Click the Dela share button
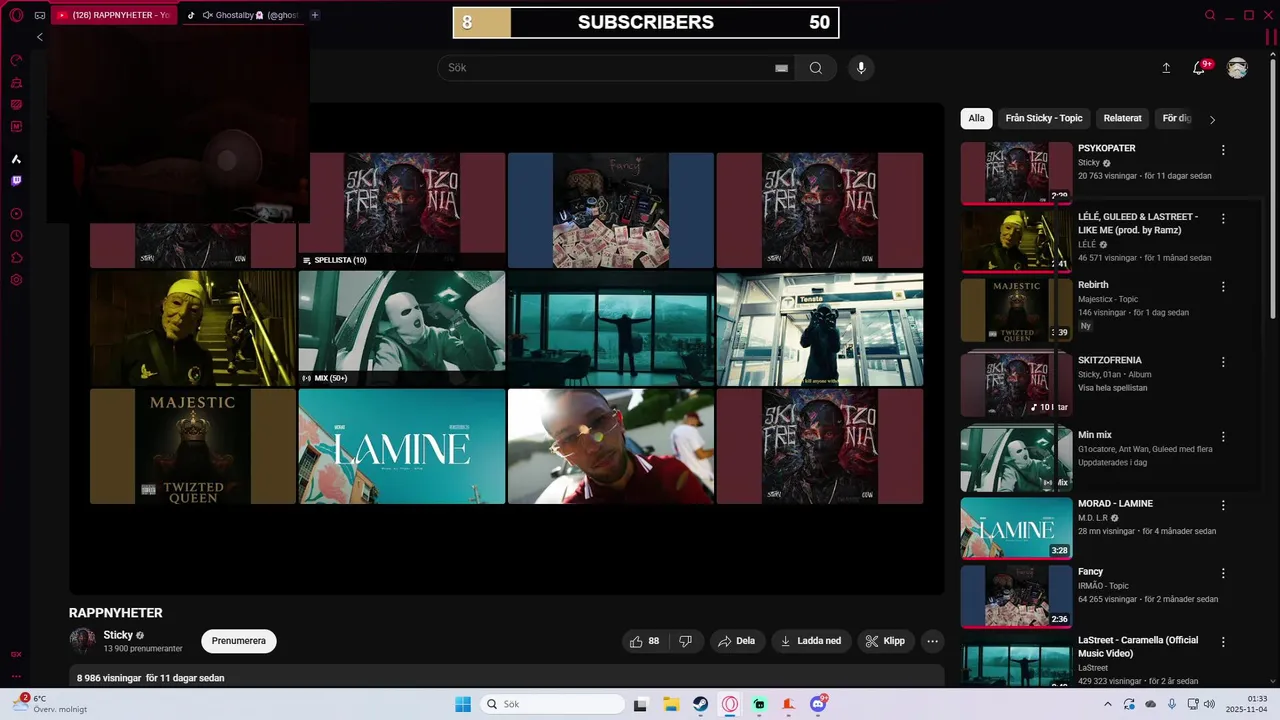 pos(736,641)
